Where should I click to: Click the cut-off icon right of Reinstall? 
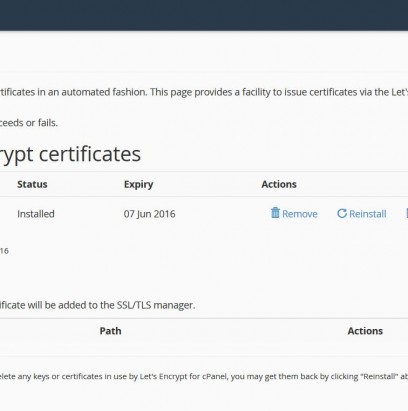(407, 213)
